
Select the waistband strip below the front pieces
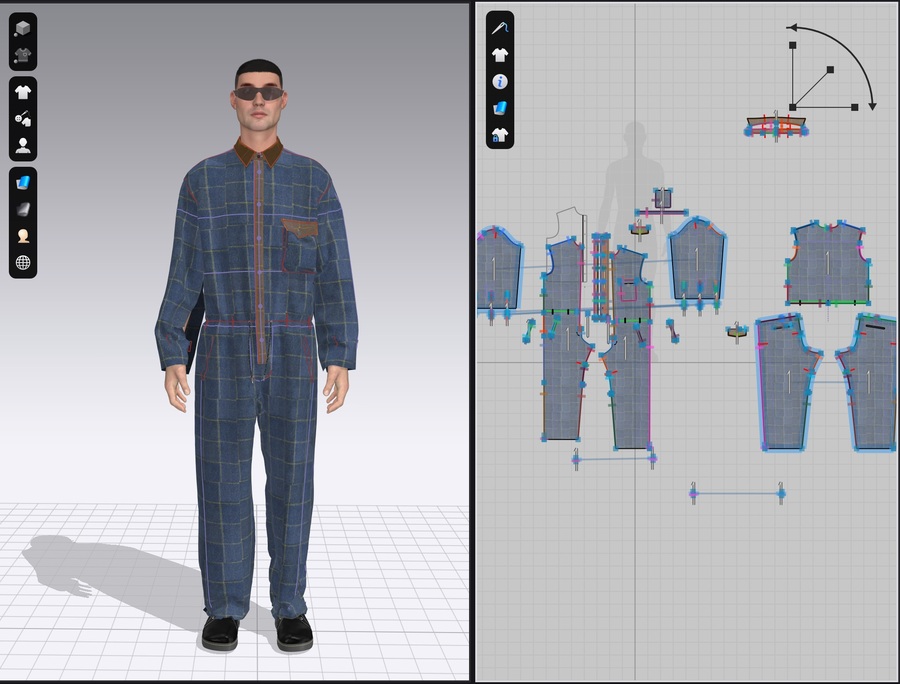614,459
